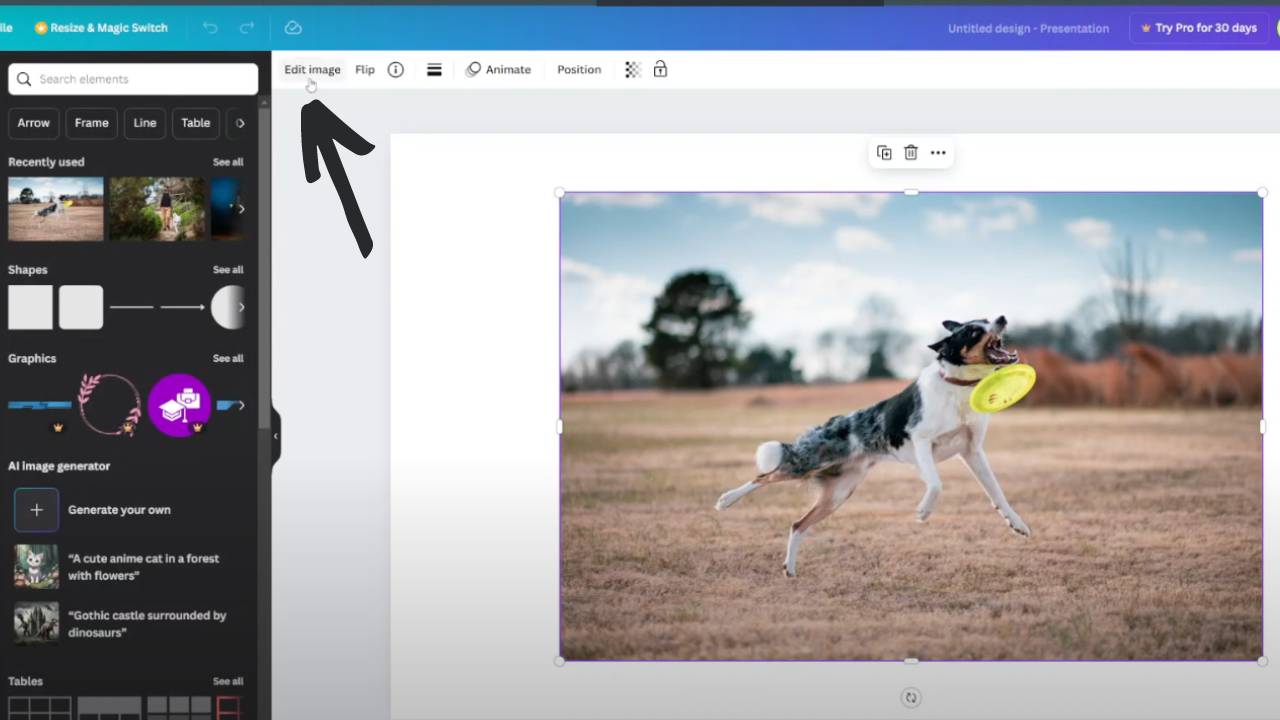The image size is (1280, 720).
Task: Click Edit image in the toolbar
Action: point(312,70)
